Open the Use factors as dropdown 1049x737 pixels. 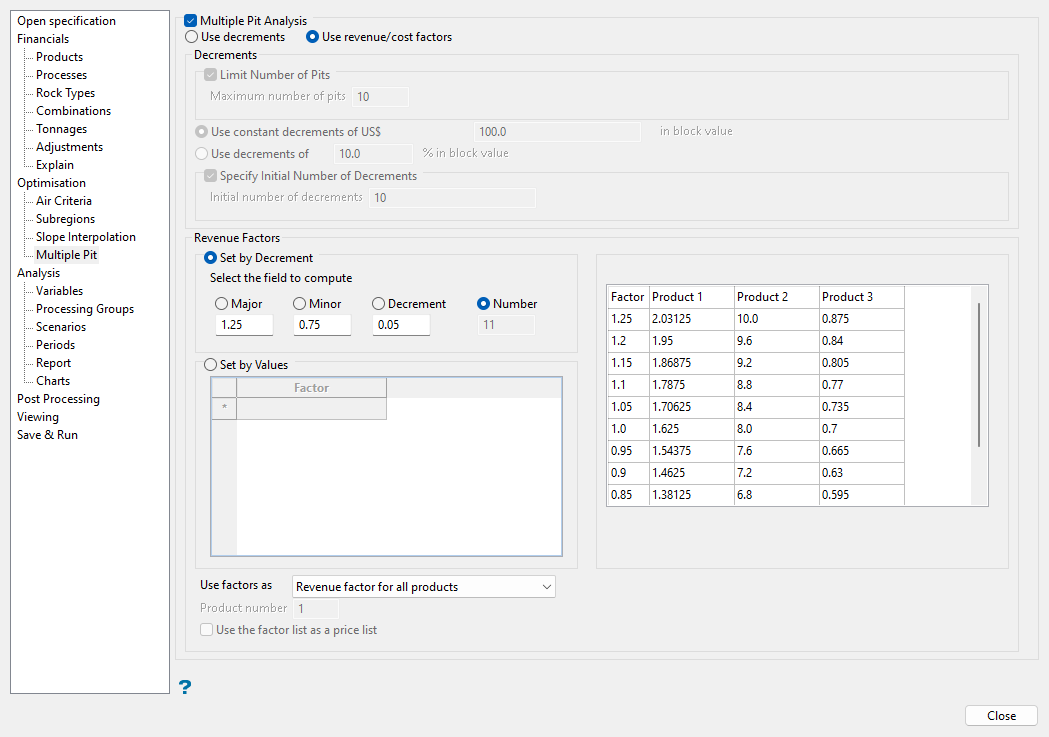point(423,587)
